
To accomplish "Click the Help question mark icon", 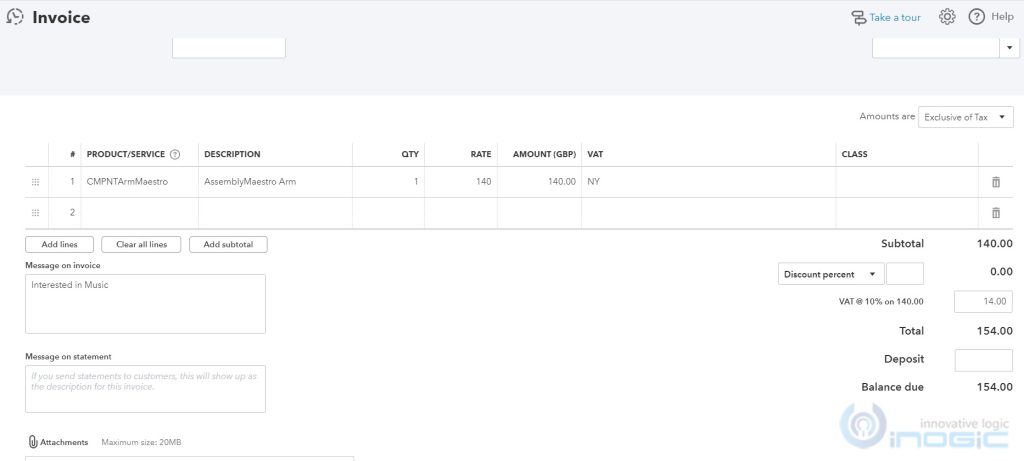I will pyautogui.click(x=977, y=17).
